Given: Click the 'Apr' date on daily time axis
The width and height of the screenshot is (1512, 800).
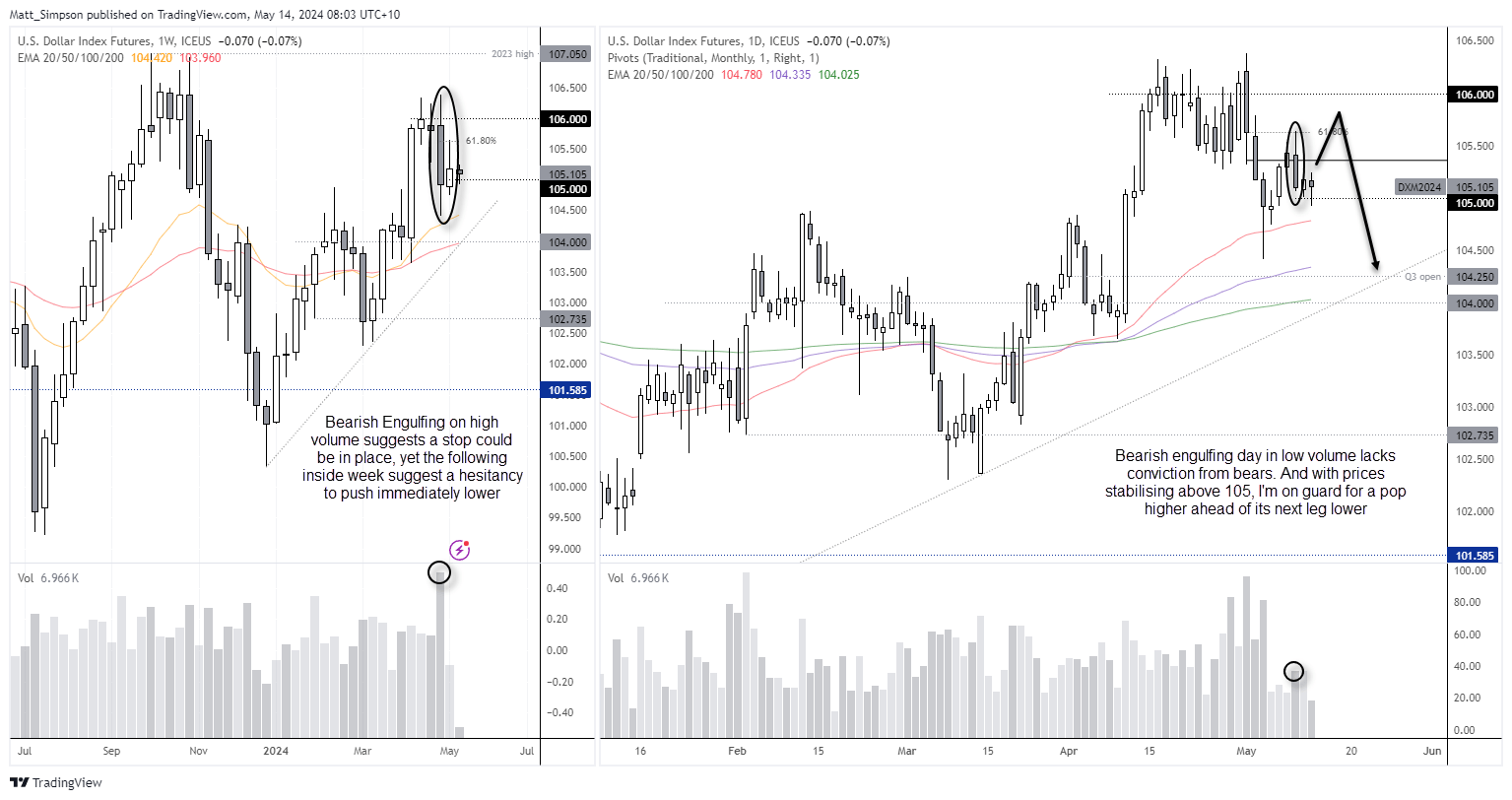Looking at the screenshot, I should pos(1069,751).
